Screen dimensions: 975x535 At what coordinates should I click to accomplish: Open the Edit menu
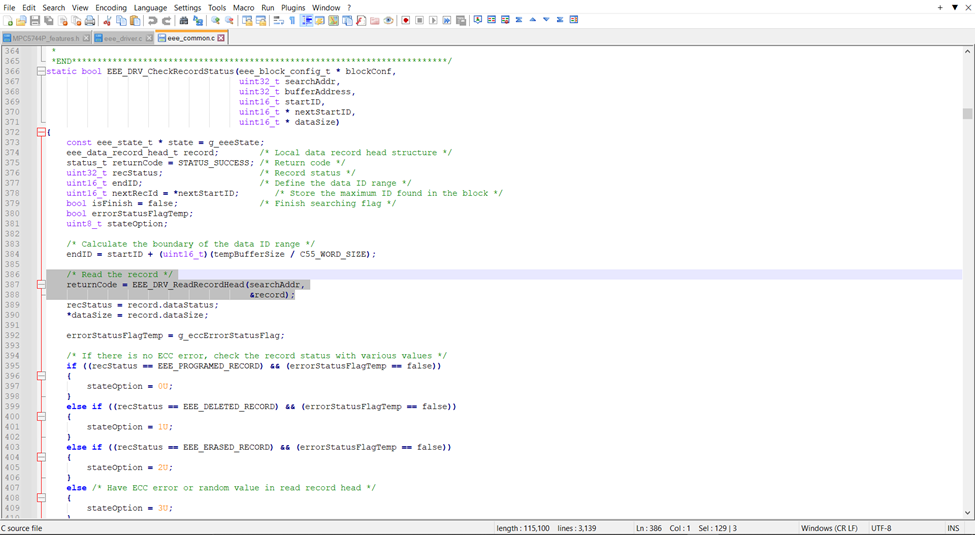tap(29, 7)
